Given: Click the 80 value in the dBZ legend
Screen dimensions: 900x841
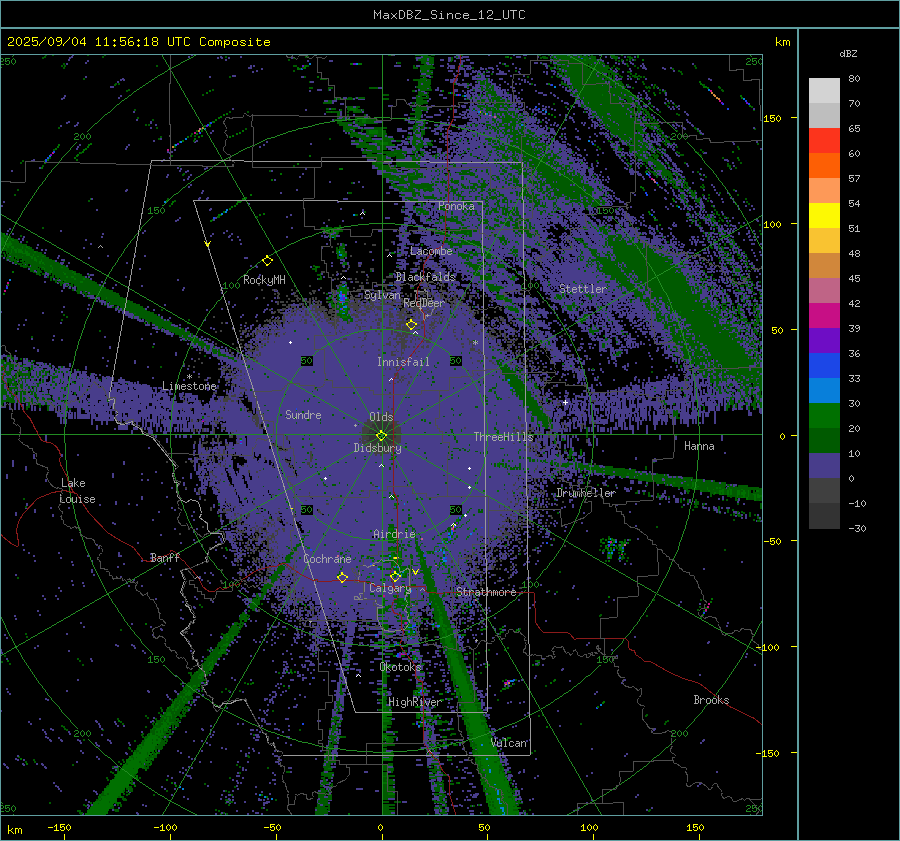Looking at the screenshot, I should coord(854,79).
